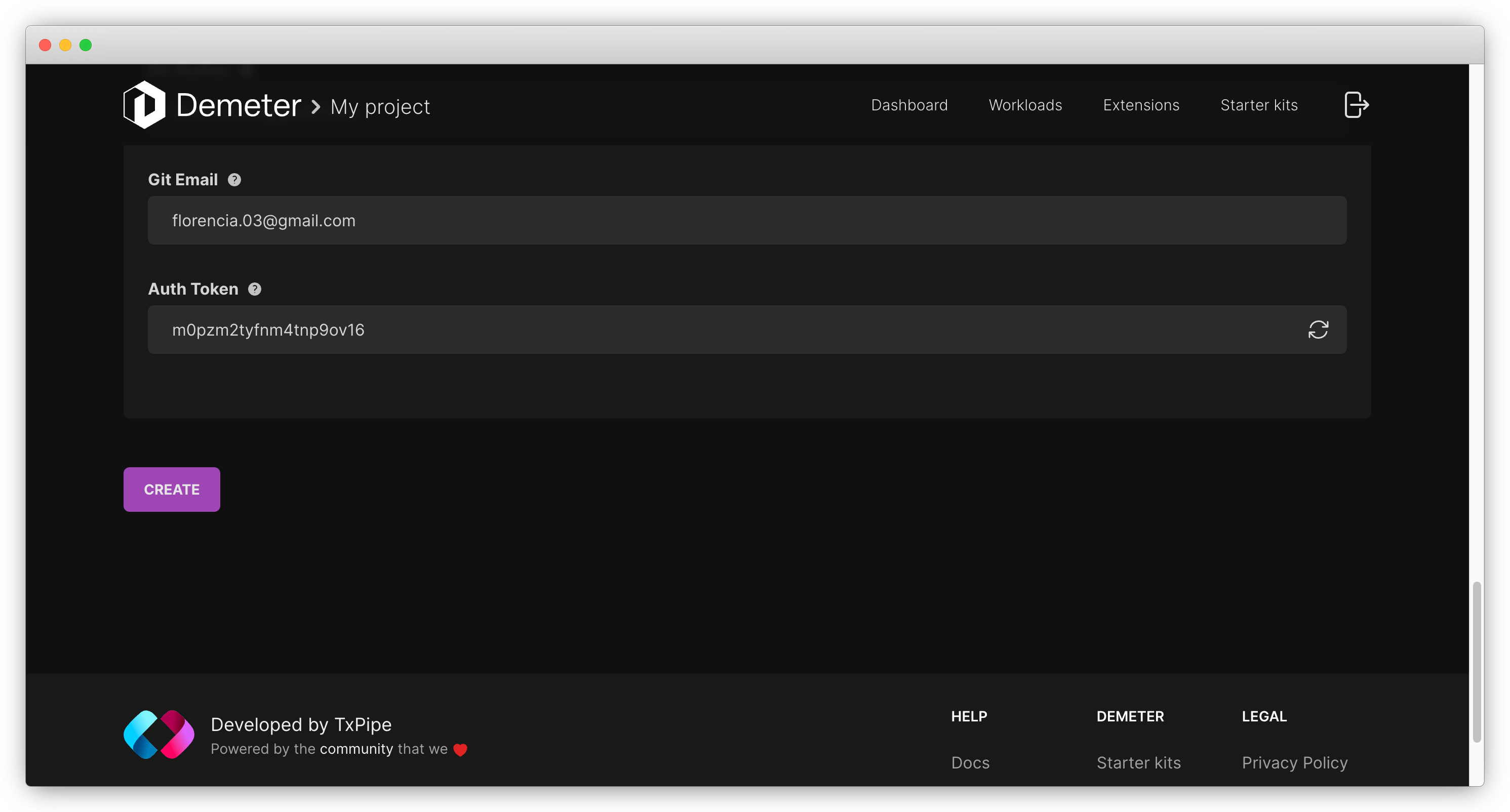Open the Workloads nav item
This screenshot has height=812, width=1510.
[x=1025, y=105]
